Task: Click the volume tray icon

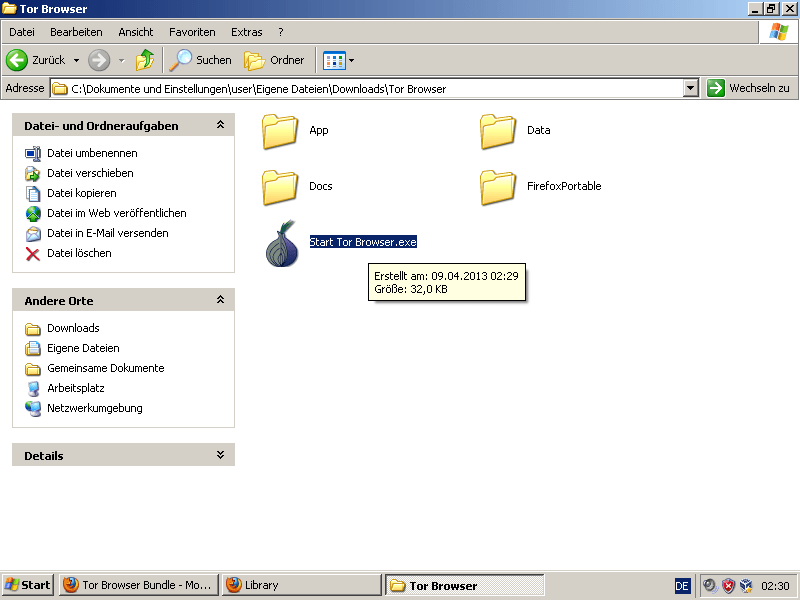Action: (710, 585)
